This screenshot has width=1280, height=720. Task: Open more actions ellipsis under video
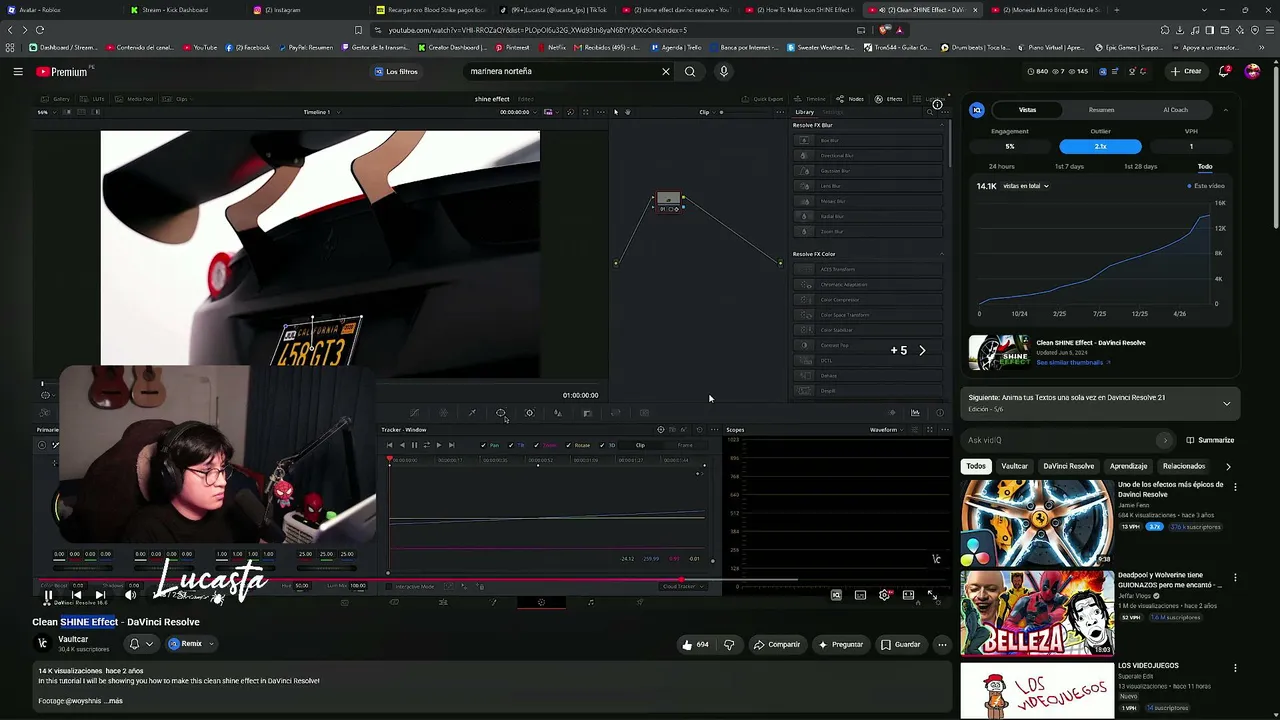942,645
